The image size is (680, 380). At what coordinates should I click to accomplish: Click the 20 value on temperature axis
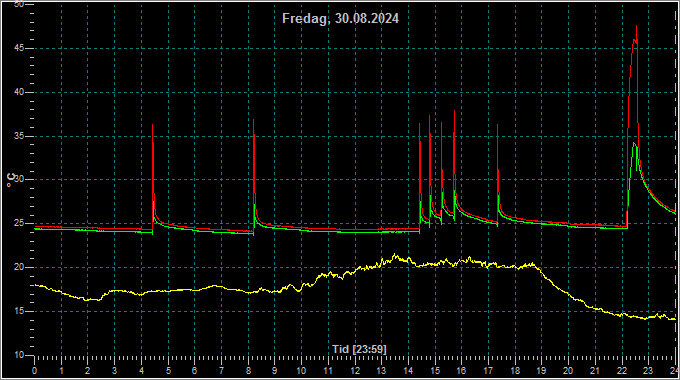coord(19,267)
